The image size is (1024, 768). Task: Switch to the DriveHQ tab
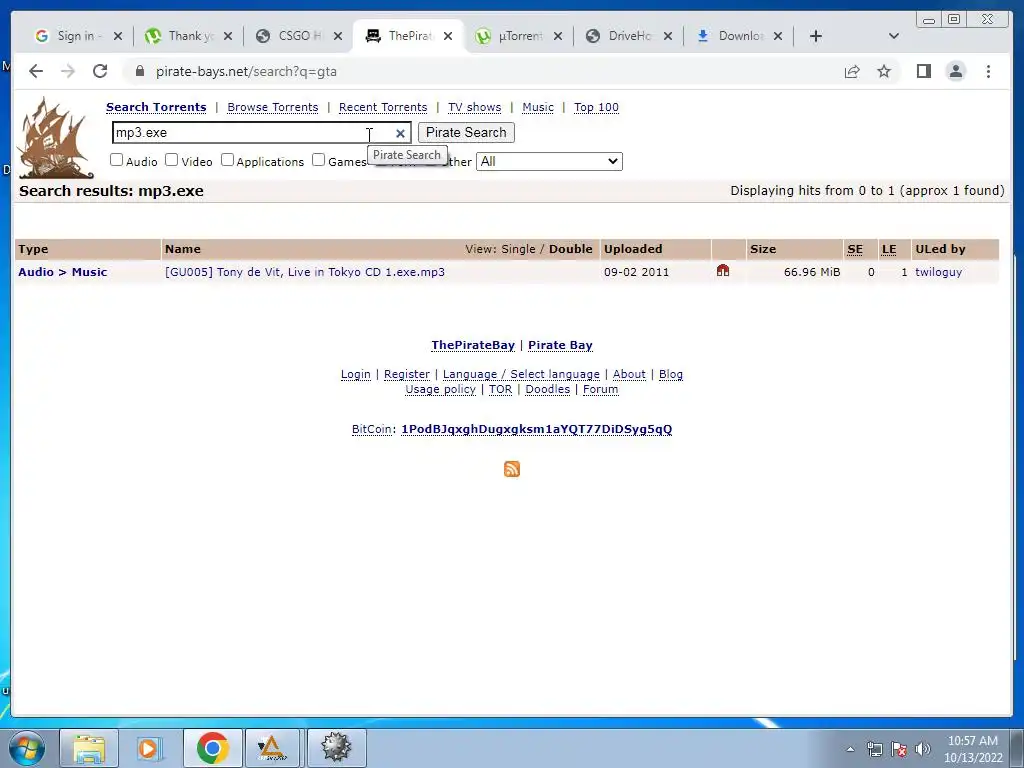[628, 36]
